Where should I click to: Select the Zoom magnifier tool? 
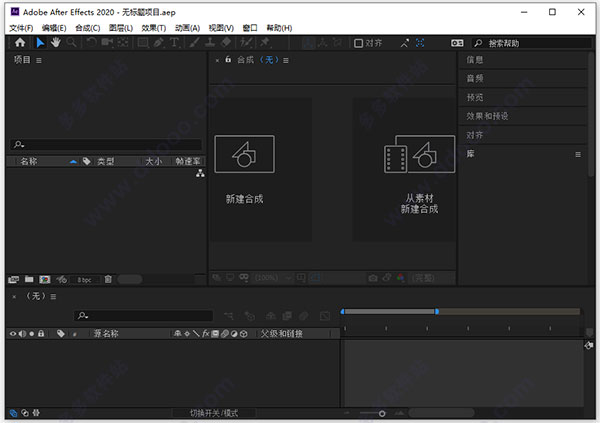click(72, 42)
